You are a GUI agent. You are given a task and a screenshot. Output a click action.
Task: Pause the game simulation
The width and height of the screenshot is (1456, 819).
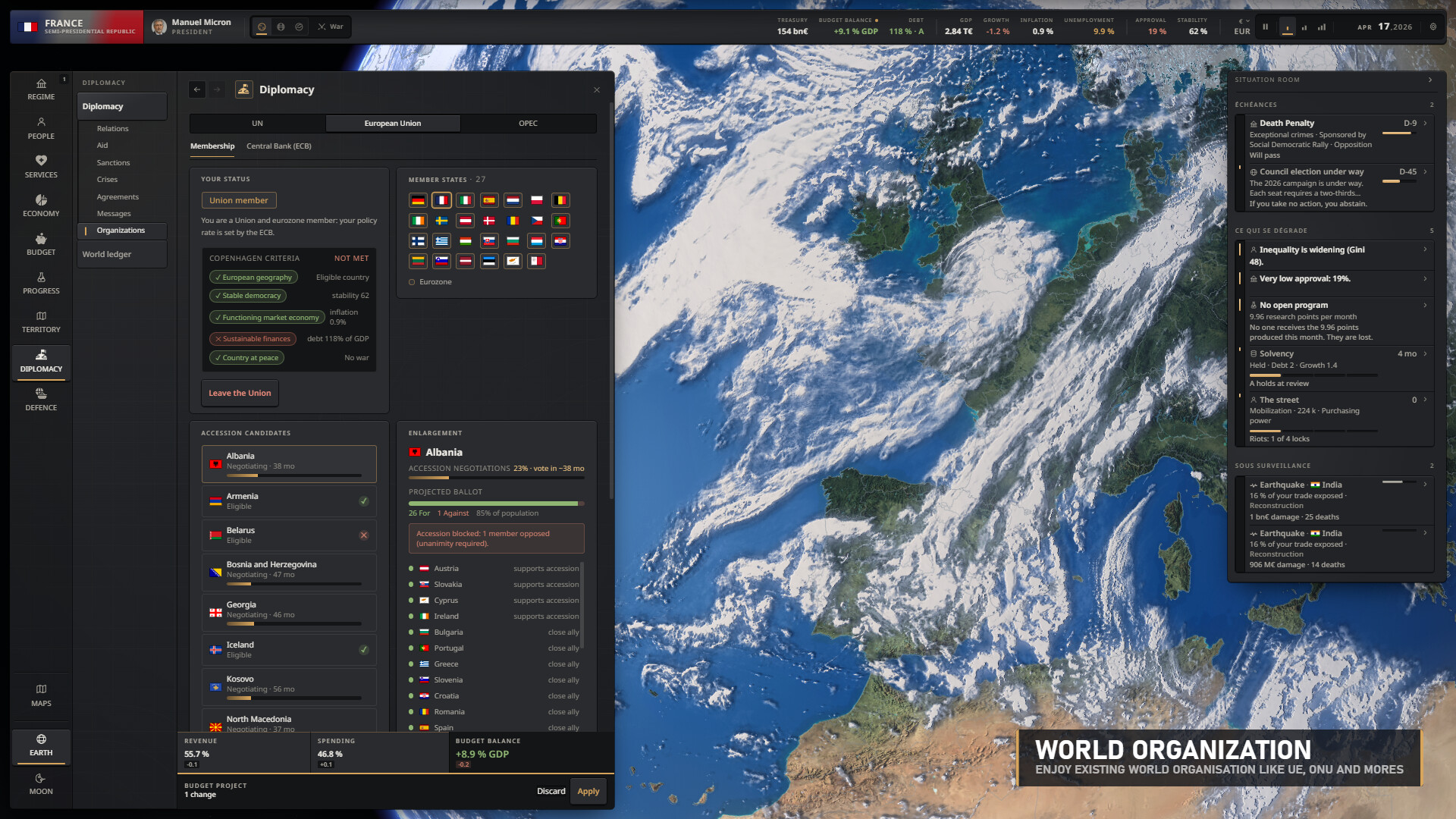[x=1265, y=27]
